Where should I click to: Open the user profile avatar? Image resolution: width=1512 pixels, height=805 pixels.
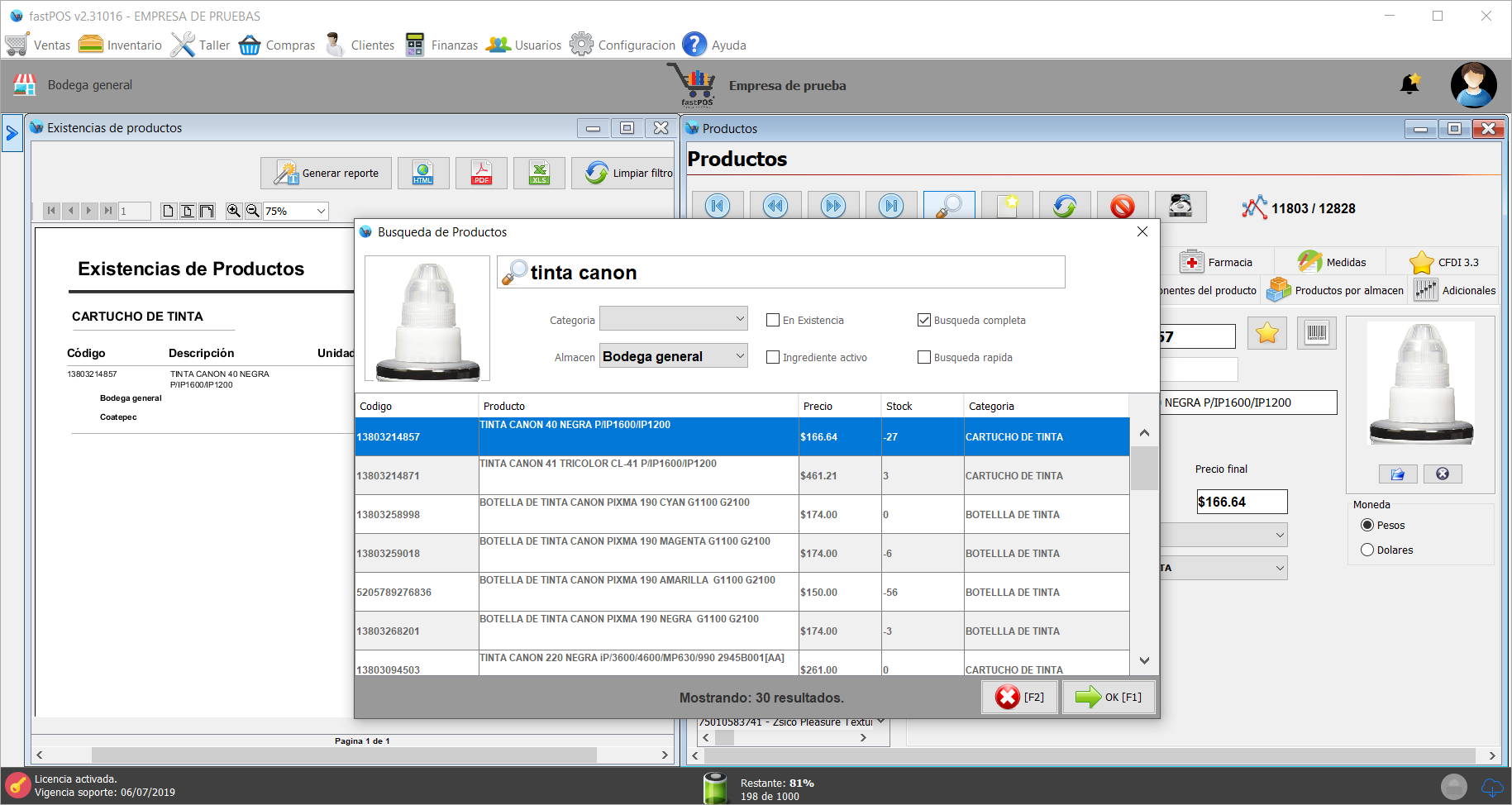(1473, 85)
